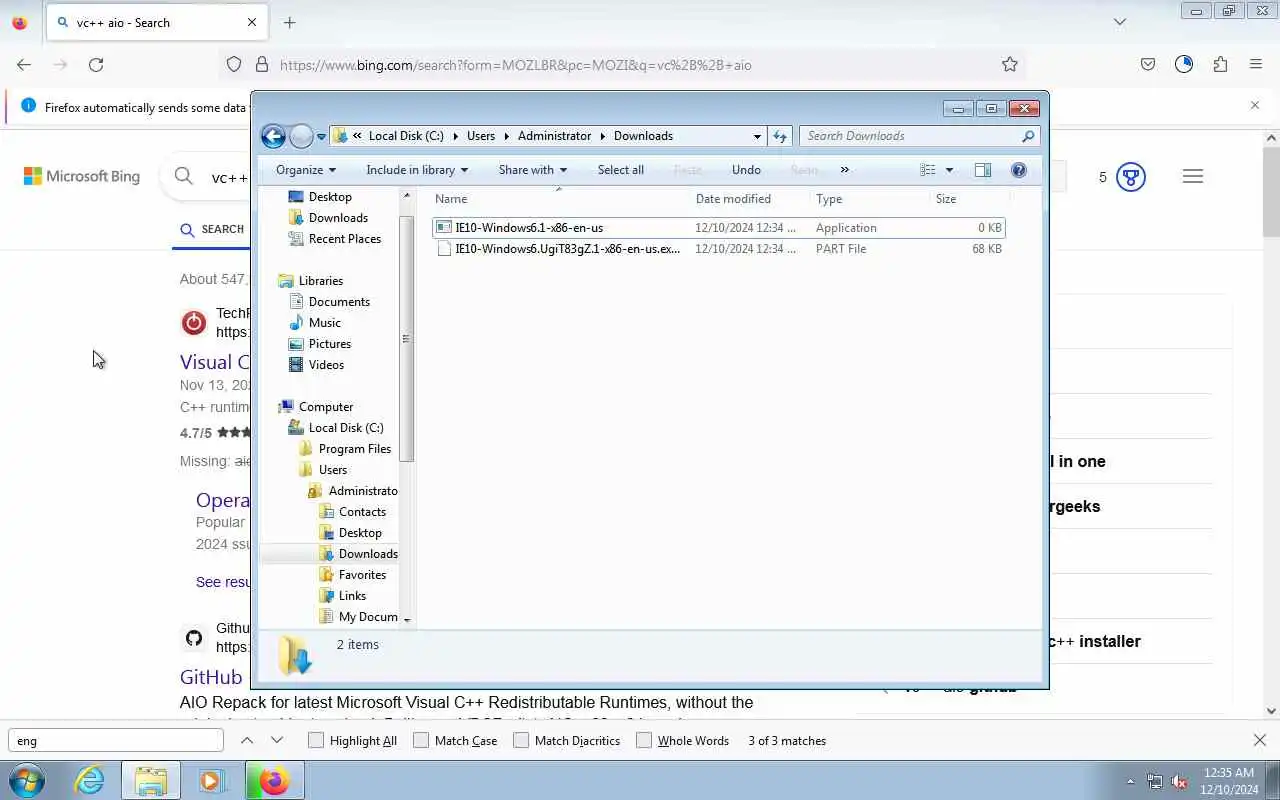Open the Firefox application menu
Screen dimensions: 1280x800
click(1256, 64)
